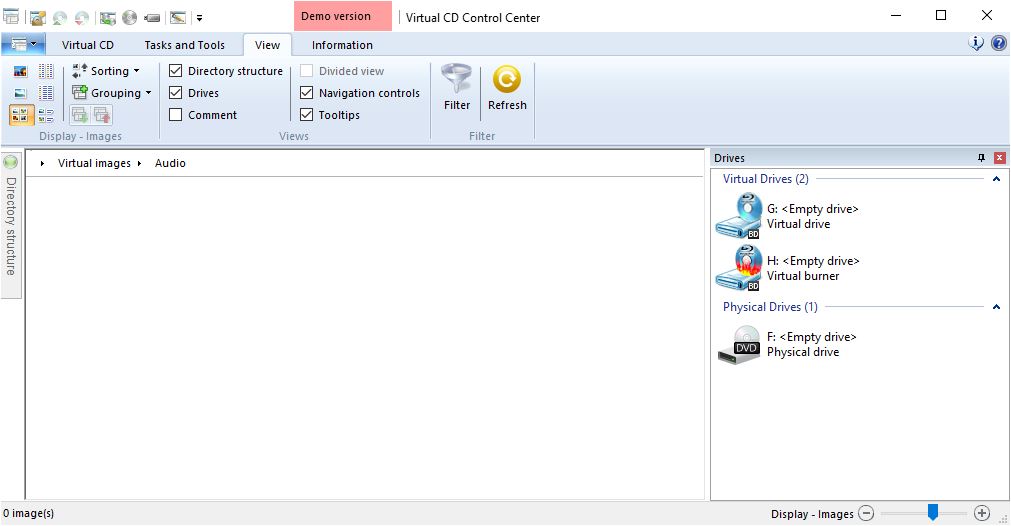Expand arrow after Virtual images breadcrumb
This screenshot has width=1011, height=526.
139,164
